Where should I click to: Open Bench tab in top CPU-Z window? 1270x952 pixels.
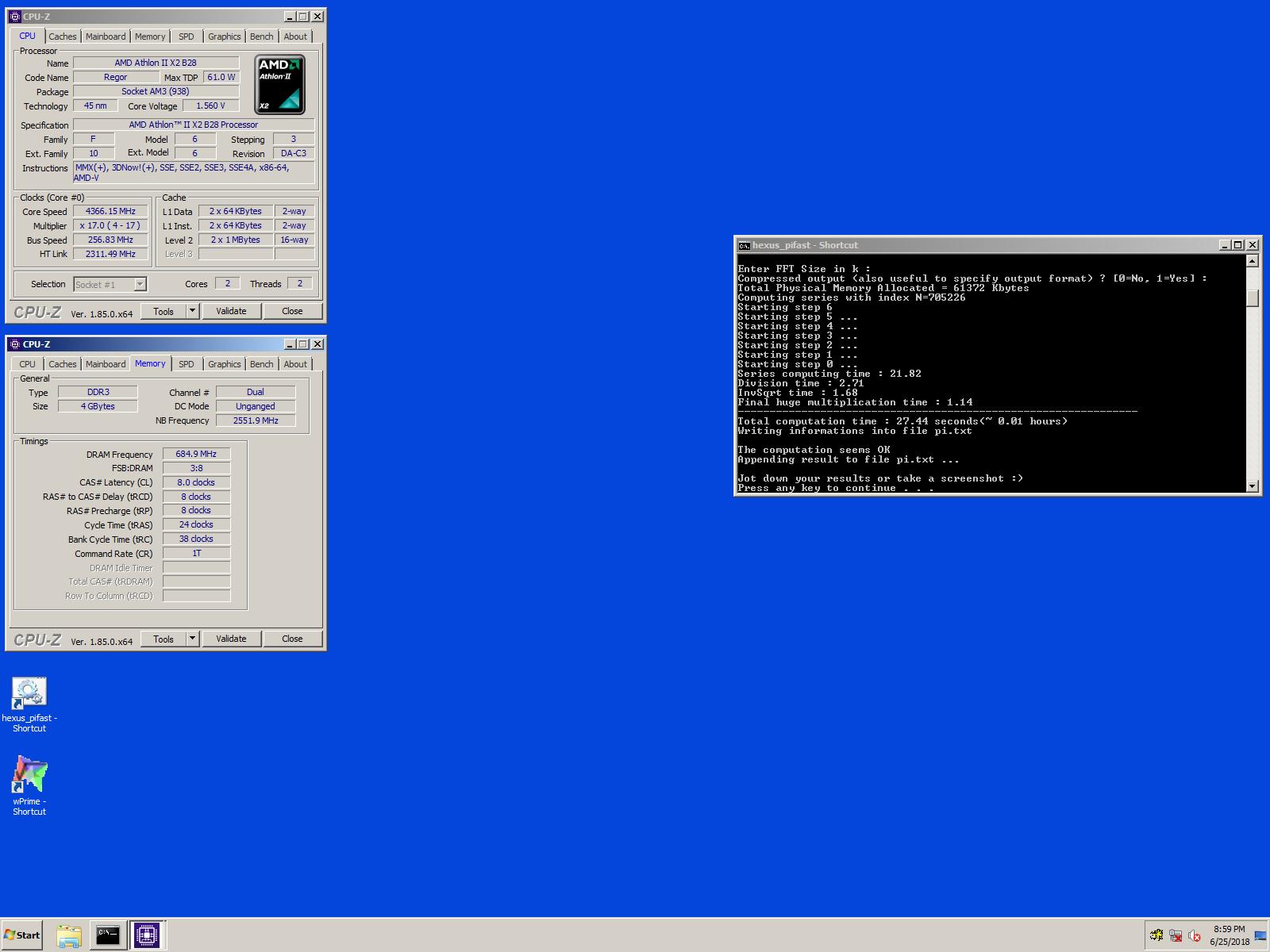coord(262,36)
